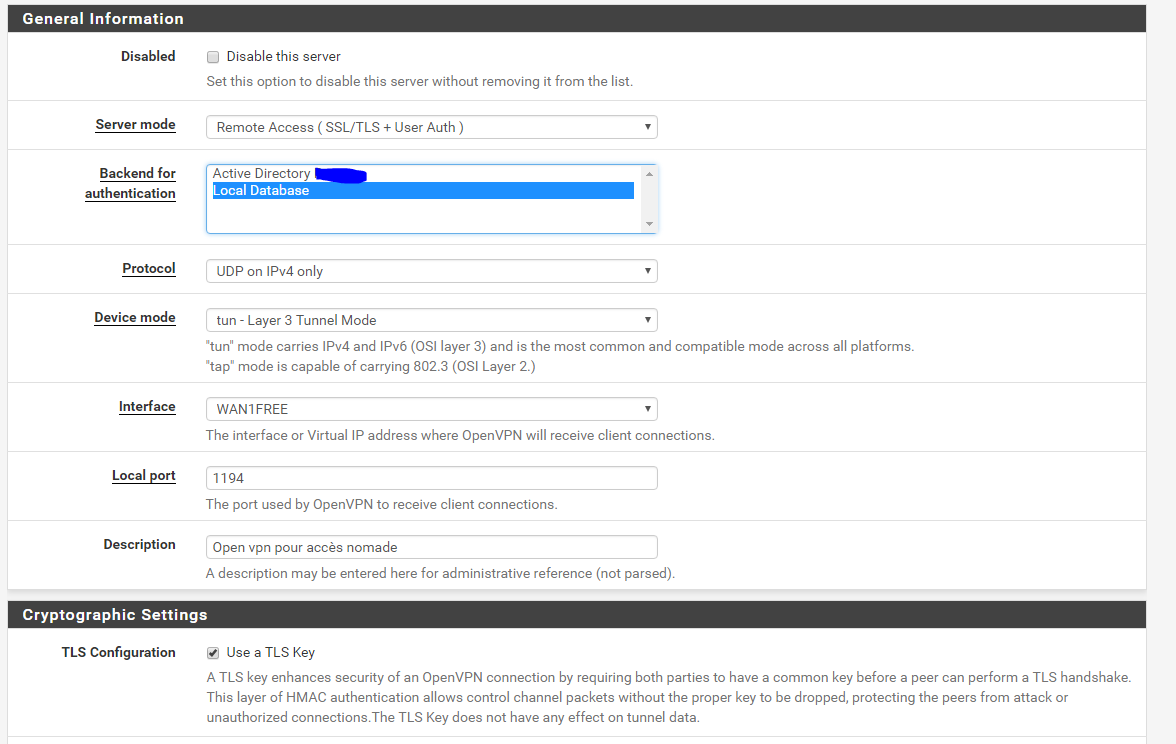The image size is (1176, 744).
Task: Focus the Local port field containing 1194
Action: click(431, 478)
